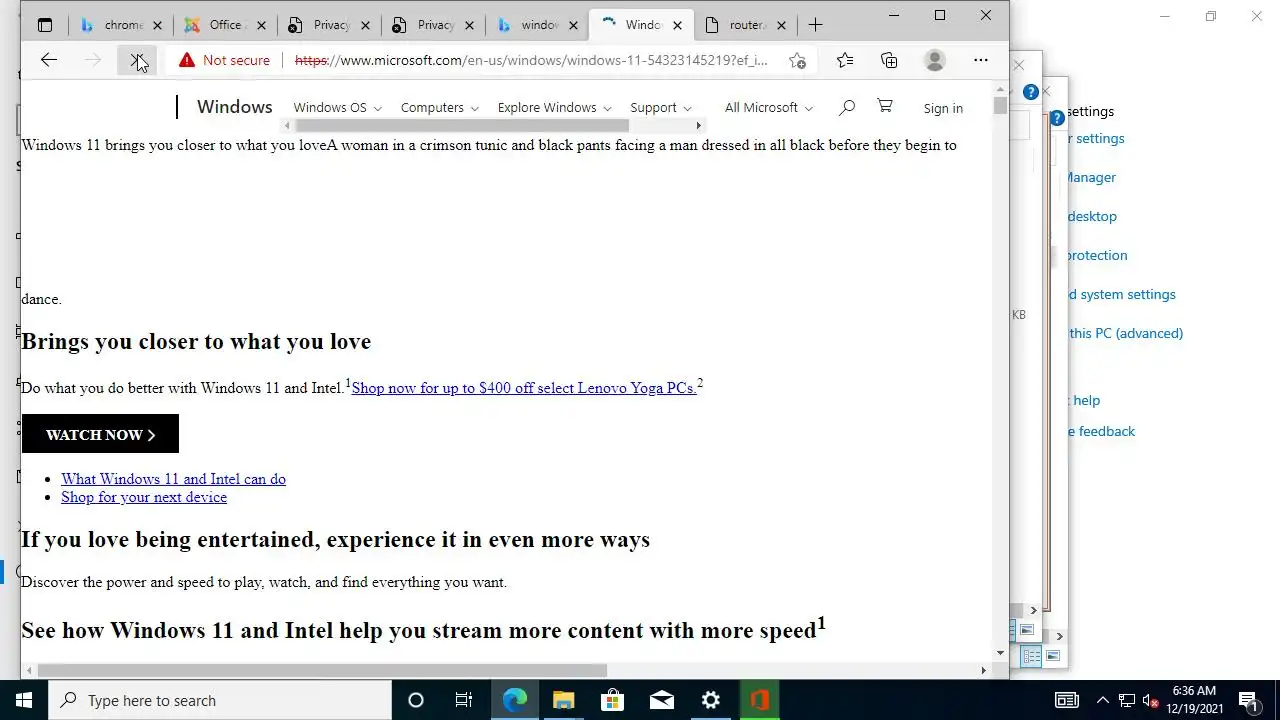
Task: Click the taskbar search box
Action: click(220, 700)
